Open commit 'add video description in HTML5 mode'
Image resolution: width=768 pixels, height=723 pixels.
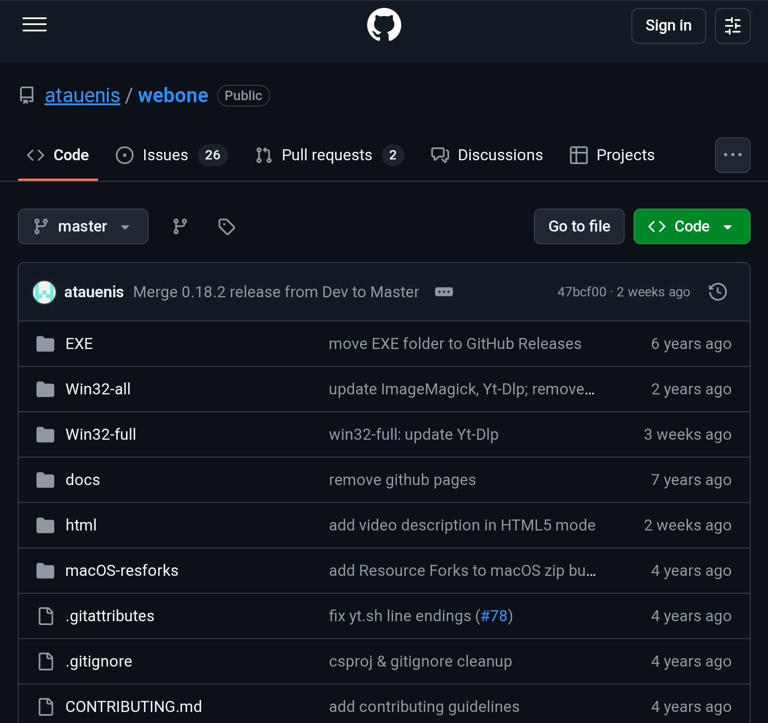[x=462, y=525]
